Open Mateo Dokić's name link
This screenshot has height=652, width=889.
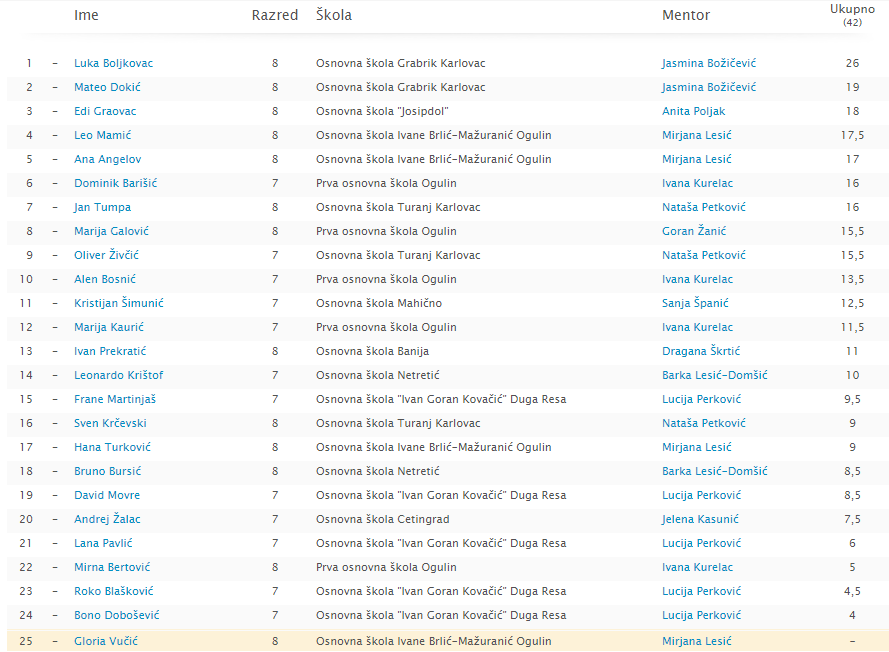pyautogui.click(x=107, y=87)
